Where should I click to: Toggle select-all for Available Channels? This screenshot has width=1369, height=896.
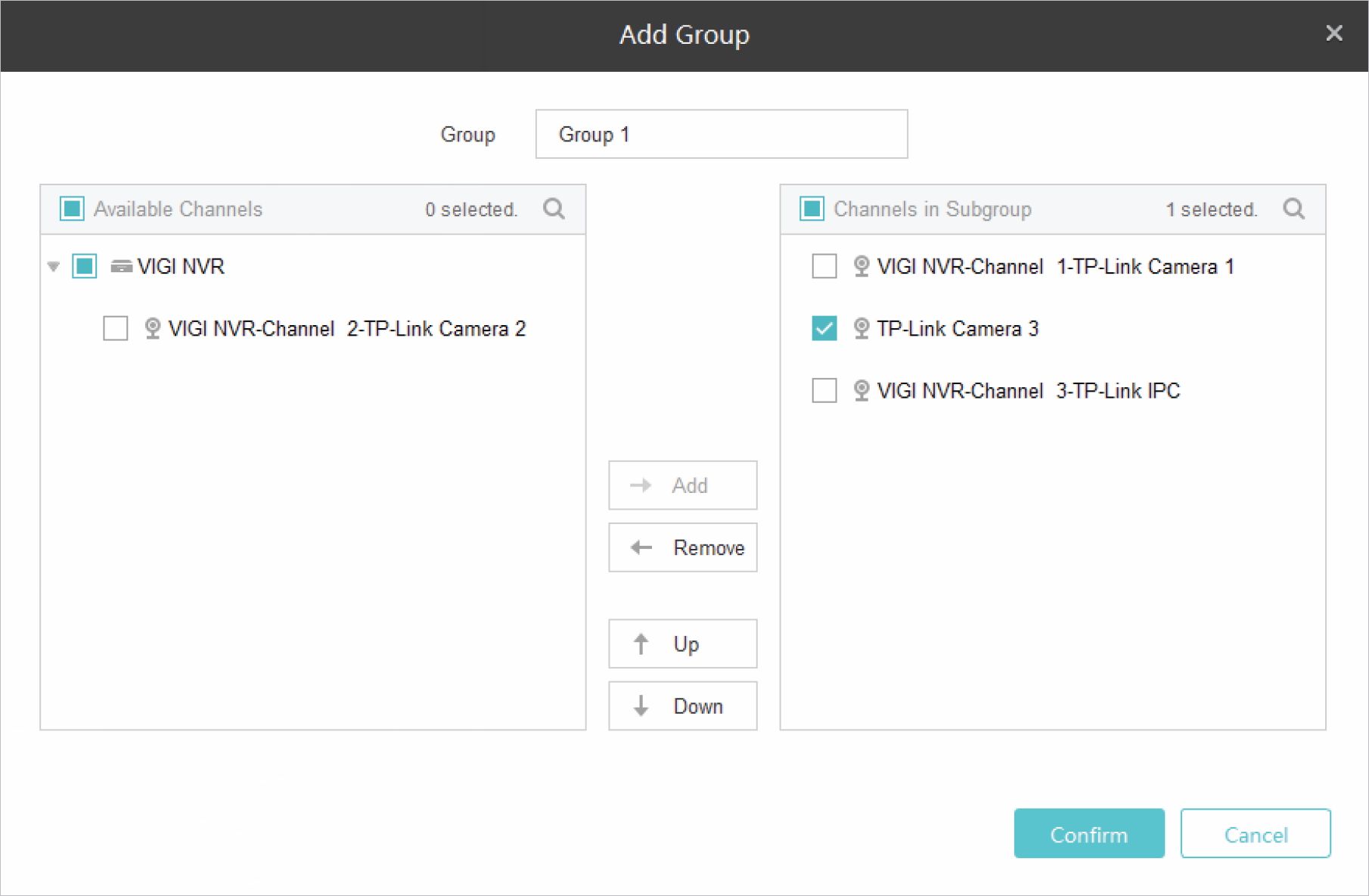pyautogui.click(x=72, y=209)
